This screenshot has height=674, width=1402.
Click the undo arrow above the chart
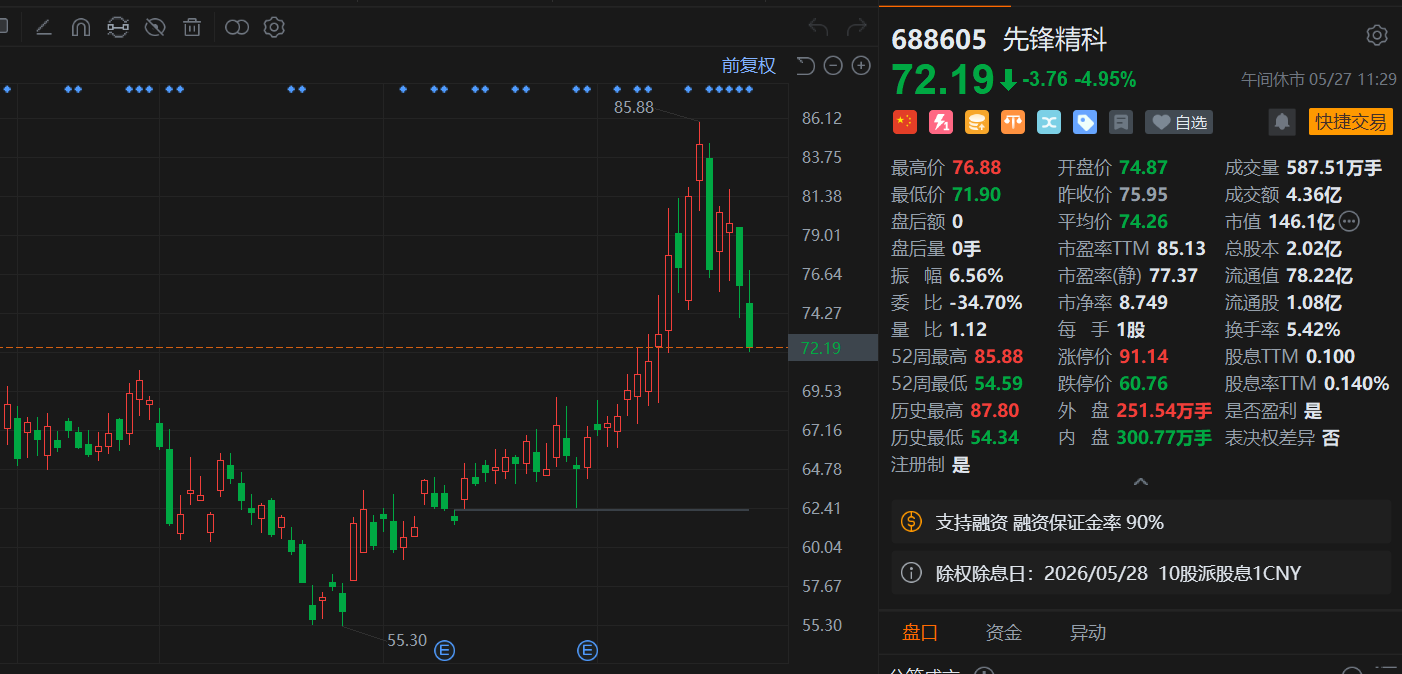point(818,27)
